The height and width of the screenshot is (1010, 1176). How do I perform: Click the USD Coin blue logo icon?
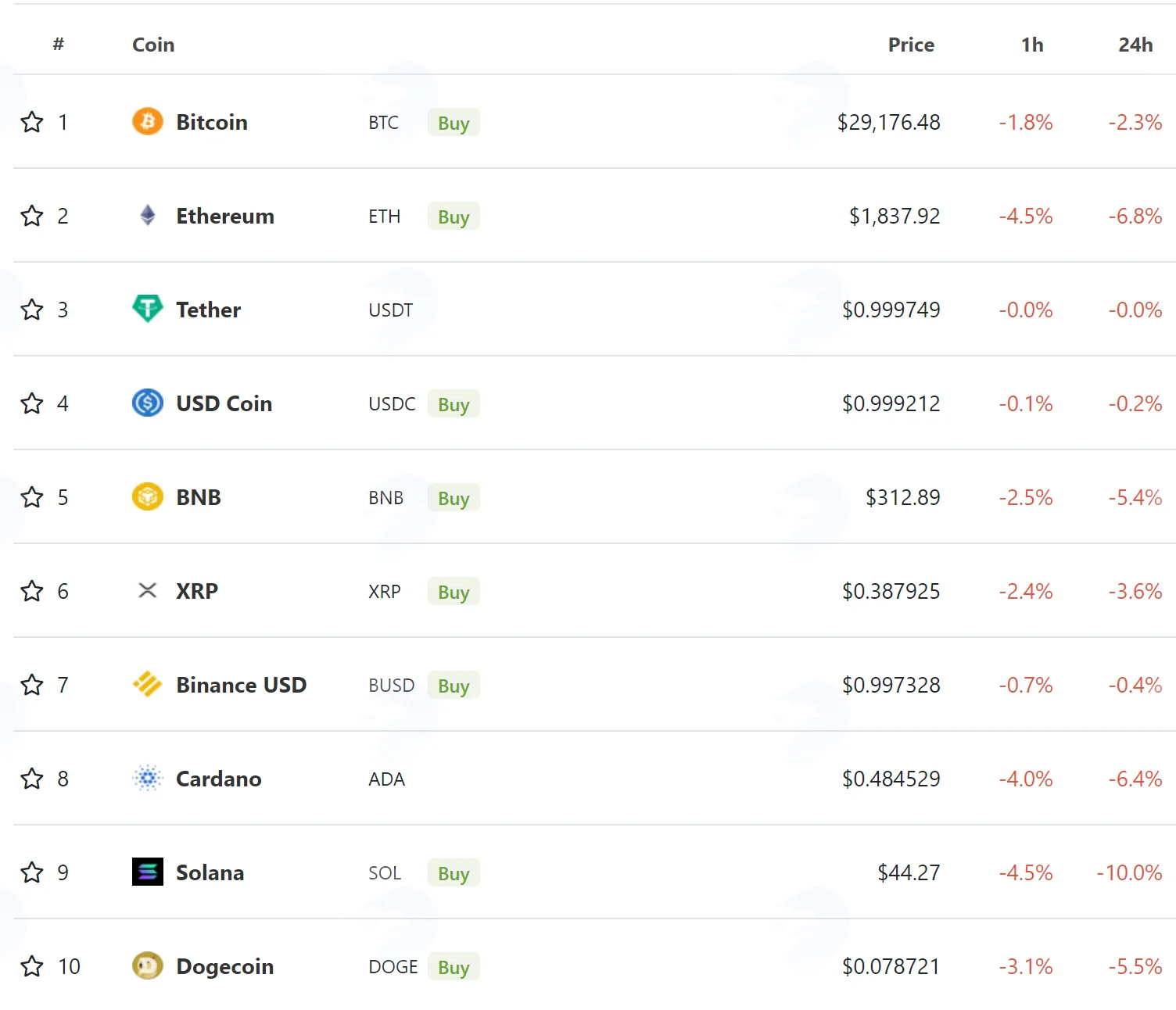pyautogui.click(x=147, y=403)
